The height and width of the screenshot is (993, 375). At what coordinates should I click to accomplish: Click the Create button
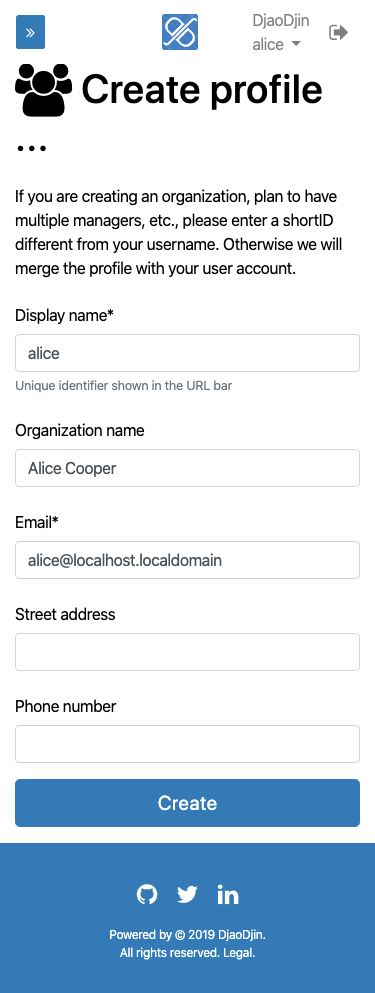coord(188,803)
